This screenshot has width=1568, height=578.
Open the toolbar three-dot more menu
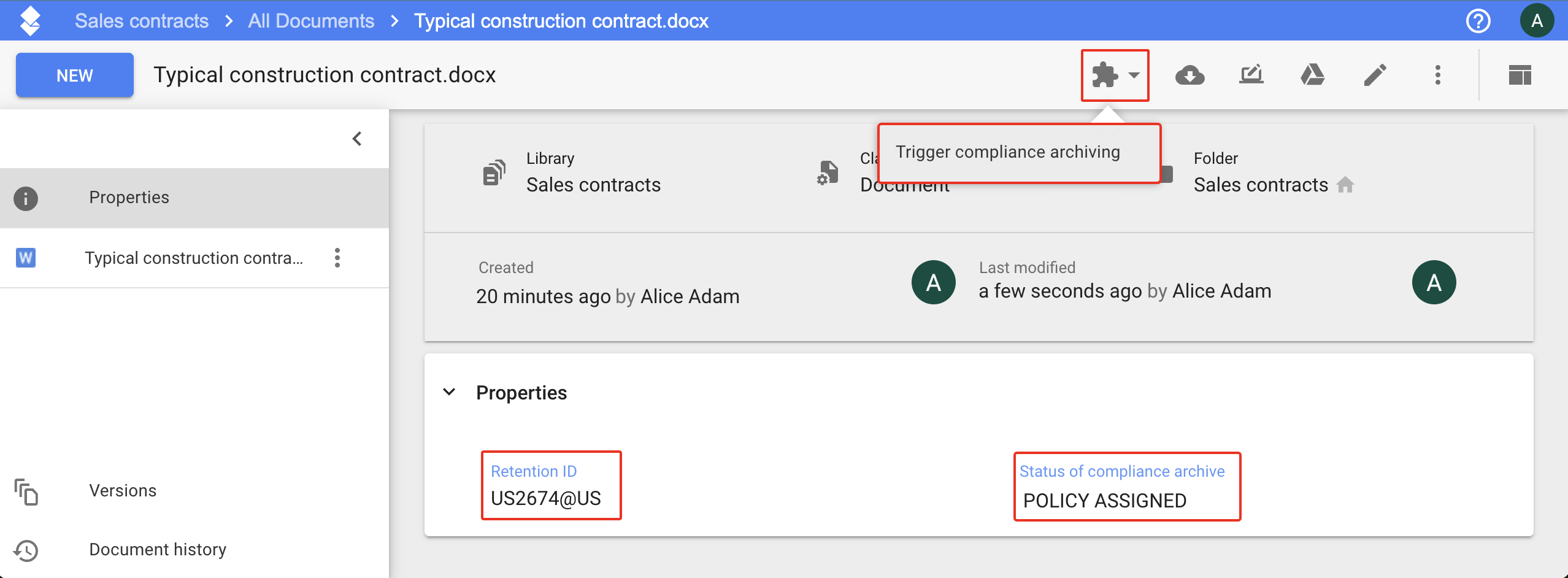point(1437,75)
